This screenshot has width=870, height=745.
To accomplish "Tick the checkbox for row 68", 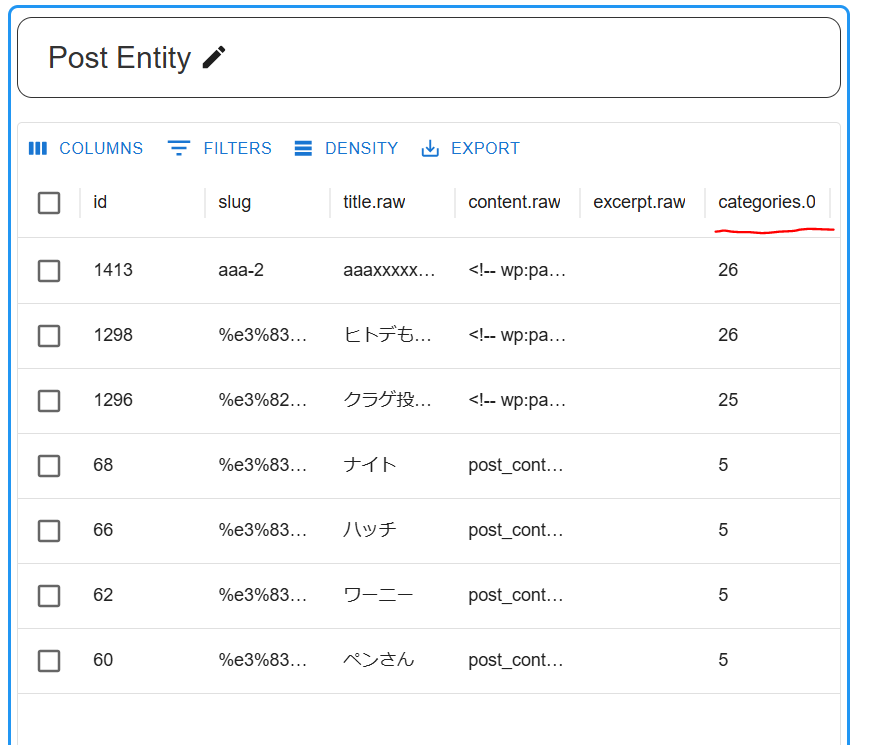I will point(49,465).
